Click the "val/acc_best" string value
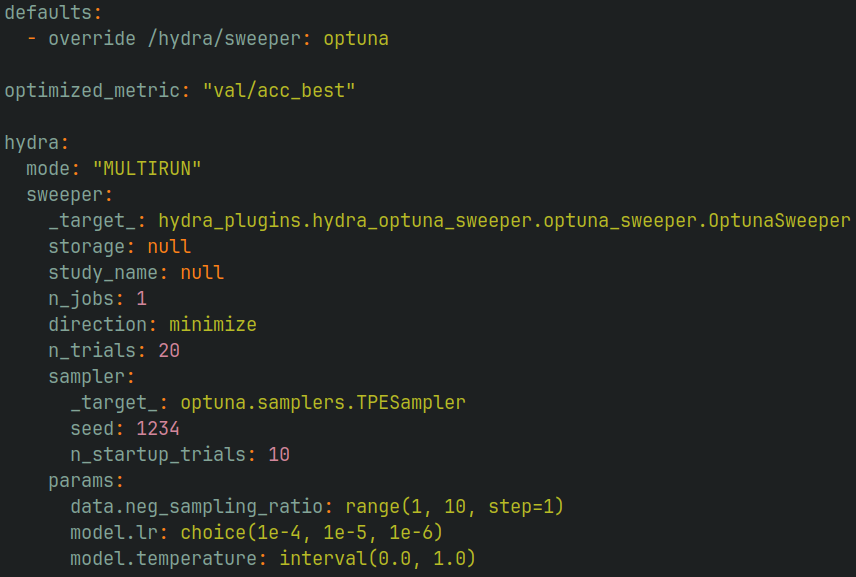Image resolution: width=856 pixels, height=577 pixels. click(279, 91)
